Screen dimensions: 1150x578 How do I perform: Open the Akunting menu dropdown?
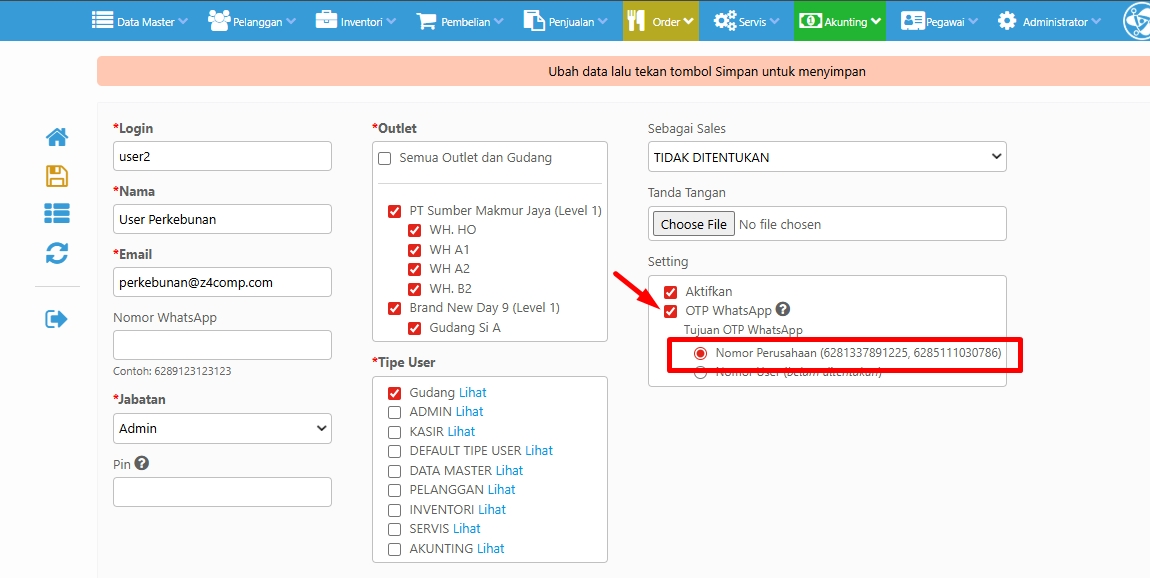point(839,21)
